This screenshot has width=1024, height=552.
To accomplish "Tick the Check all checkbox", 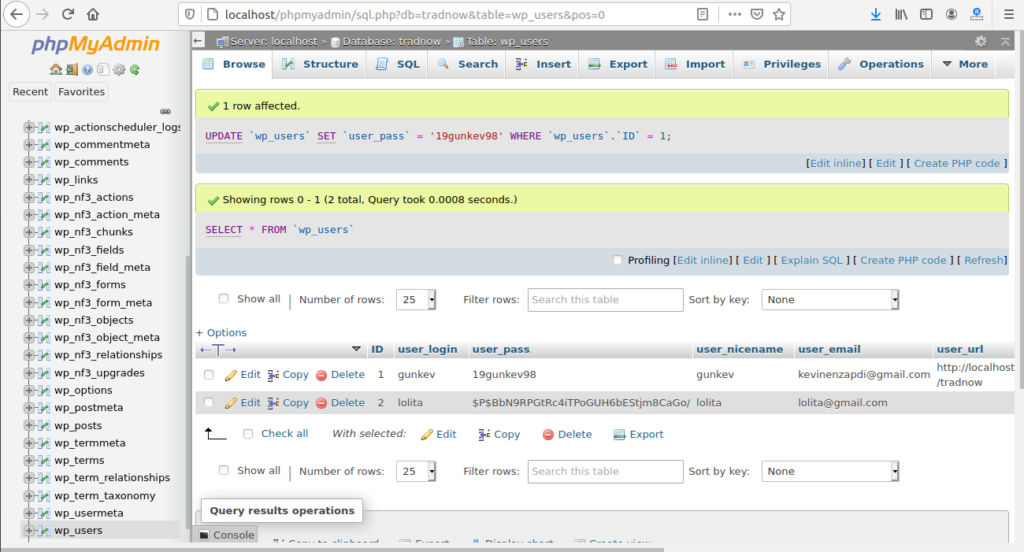I will [x=248, y=434].
